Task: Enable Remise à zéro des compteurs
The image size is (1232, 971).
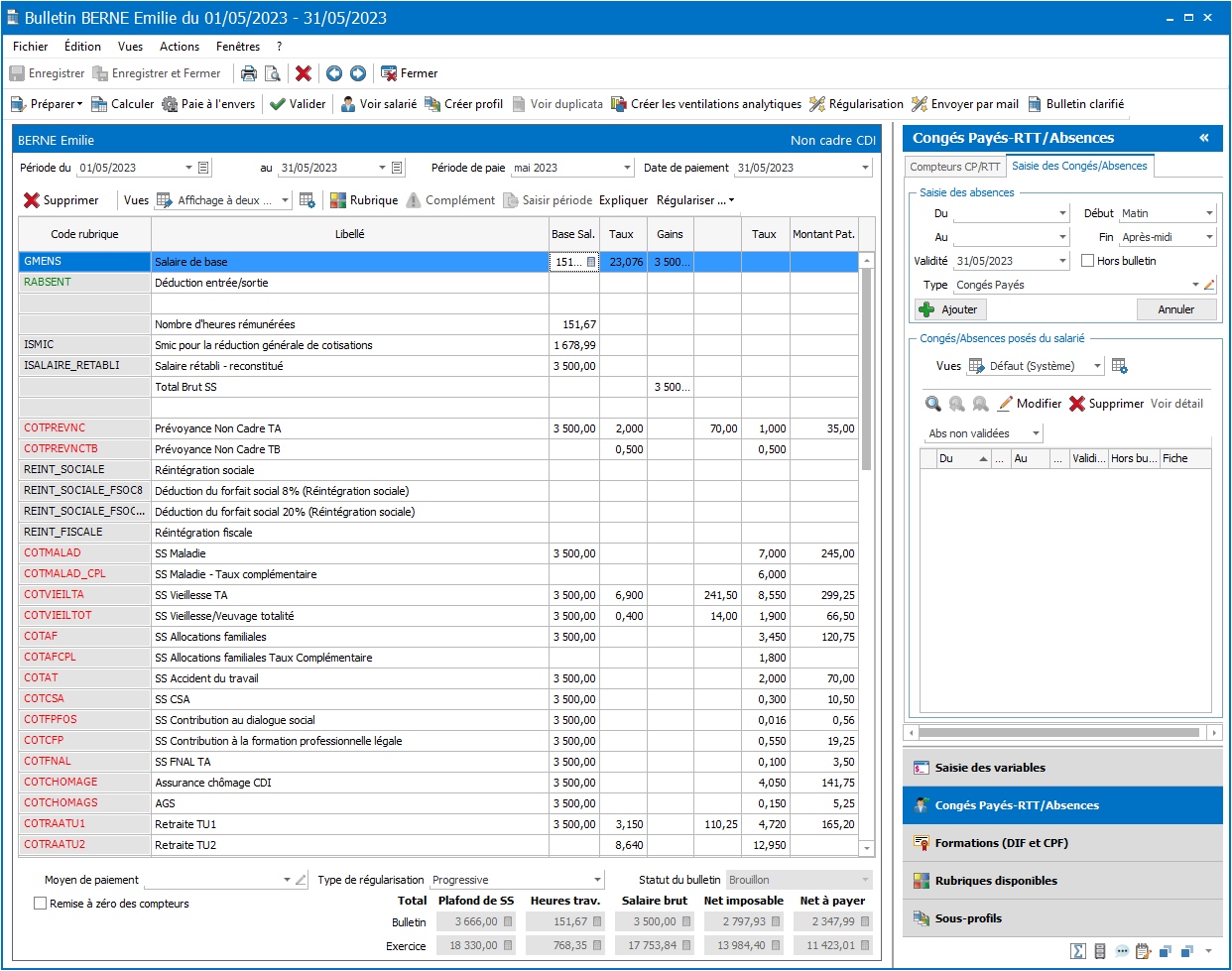Action: [x=41, y=904]
